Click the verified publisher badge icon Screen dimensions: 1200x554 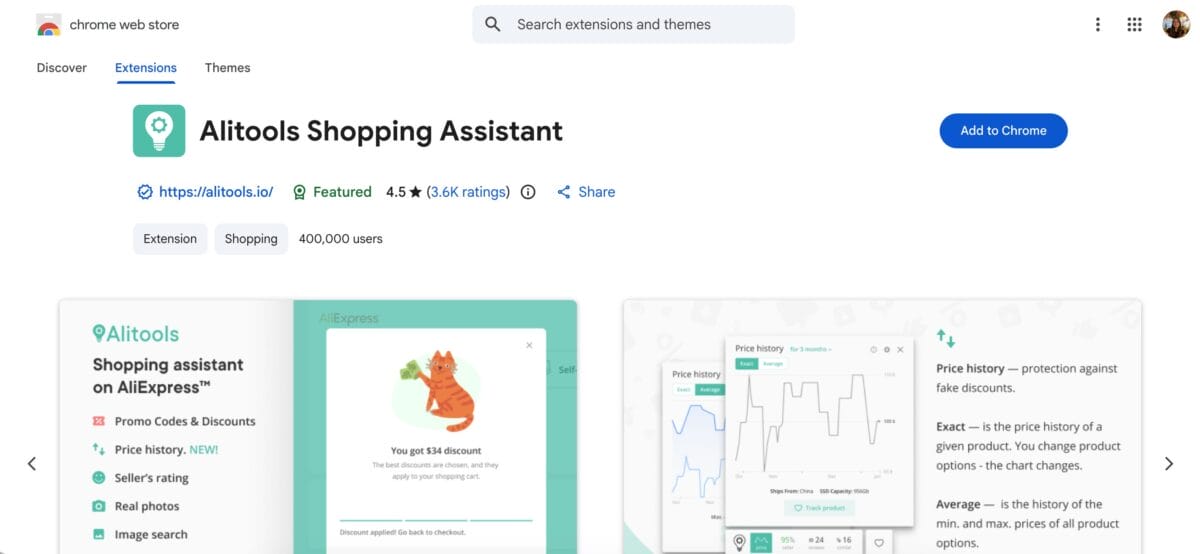[145, 192]
